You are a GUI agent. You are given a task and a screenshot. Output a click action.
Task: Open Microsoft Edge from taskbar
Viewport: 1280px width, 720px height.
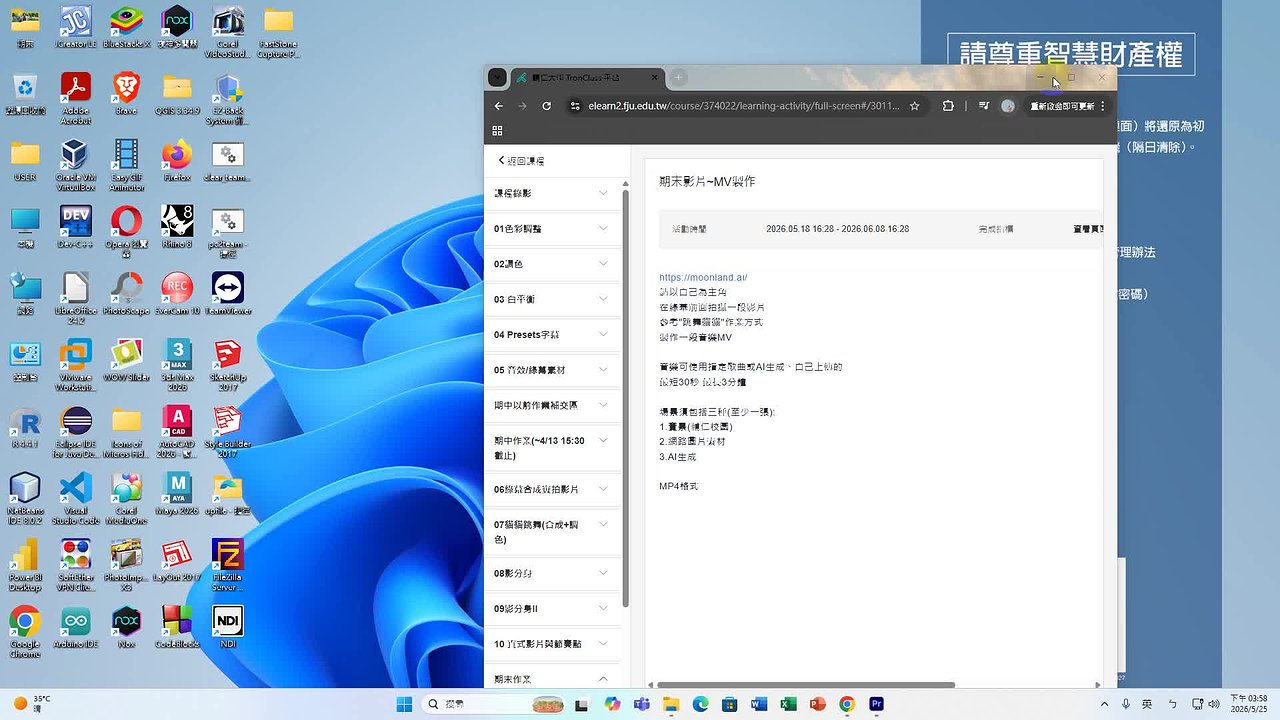[700, 704]
